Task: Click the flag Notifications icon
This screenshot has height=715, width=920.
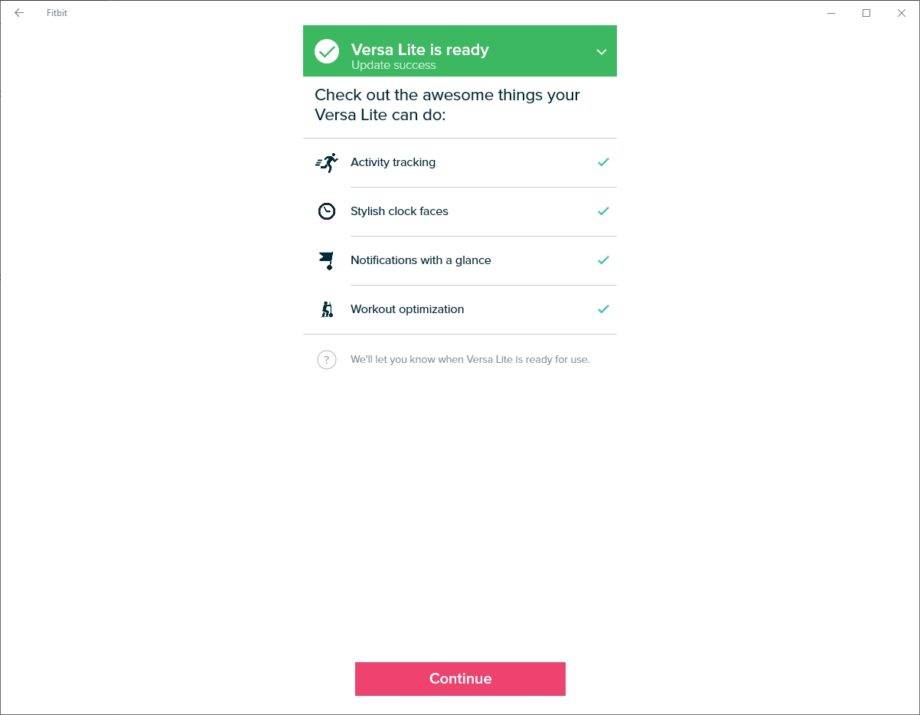Action: (326, 260)
